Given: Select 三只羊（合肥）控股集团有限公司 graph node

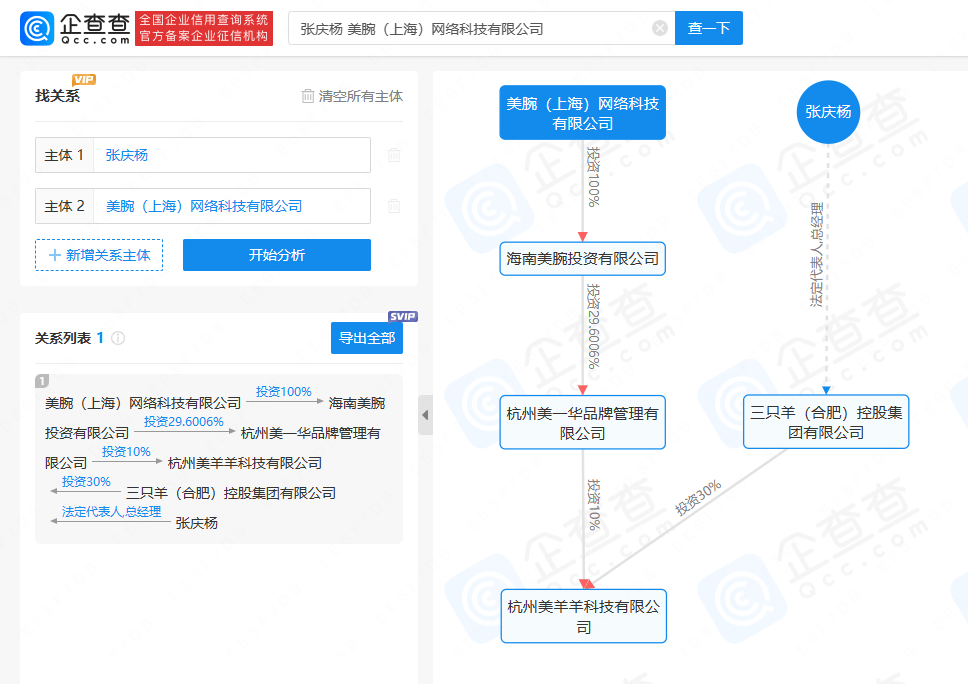Looking at the screenshot, I should point(826,422).
